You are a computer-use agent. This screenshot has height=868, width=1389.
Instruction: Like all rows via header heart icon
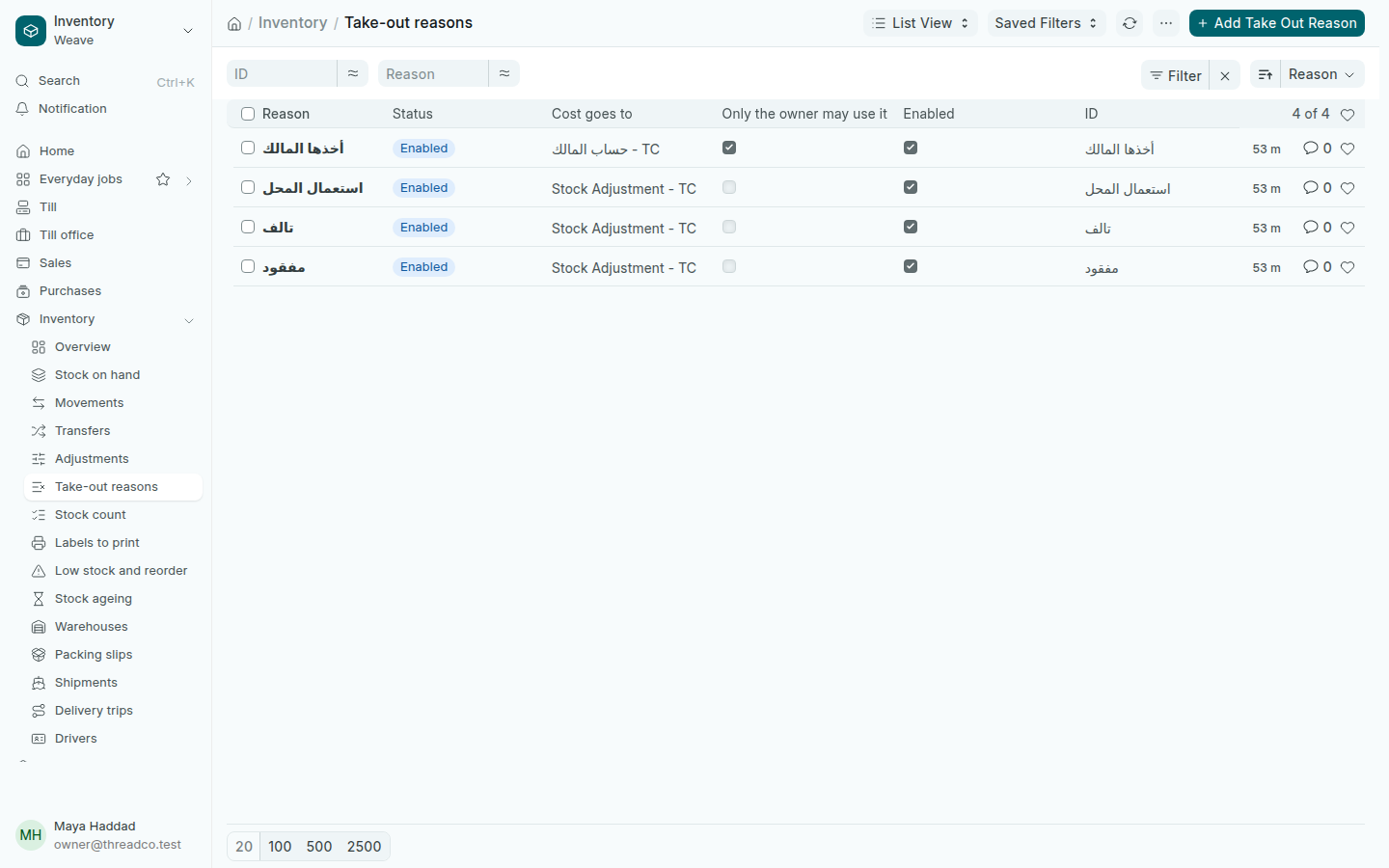tap(1348, 114)
